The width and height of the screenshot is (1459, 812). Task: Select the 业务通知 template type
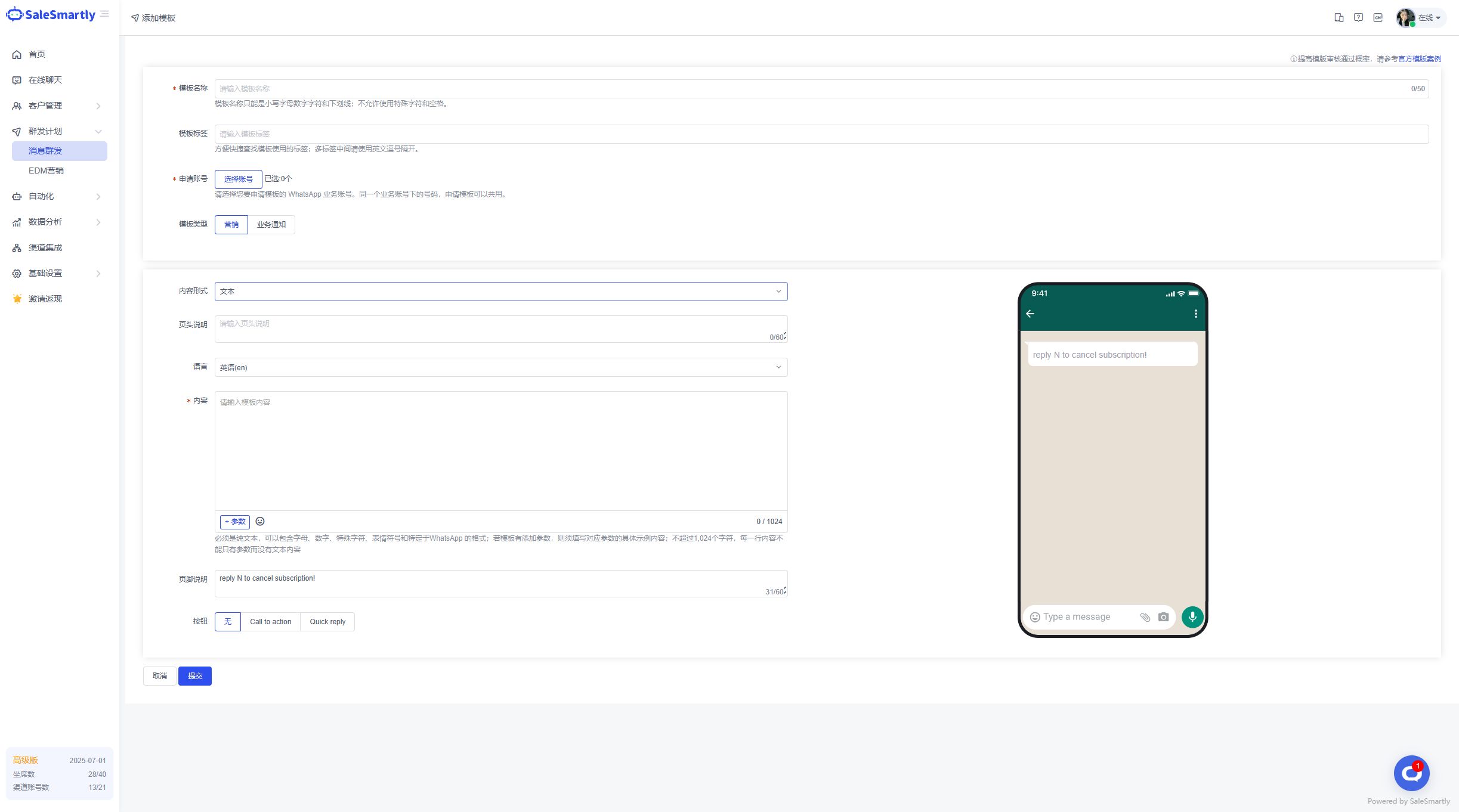pyautogui.click(x=271, y=225)
